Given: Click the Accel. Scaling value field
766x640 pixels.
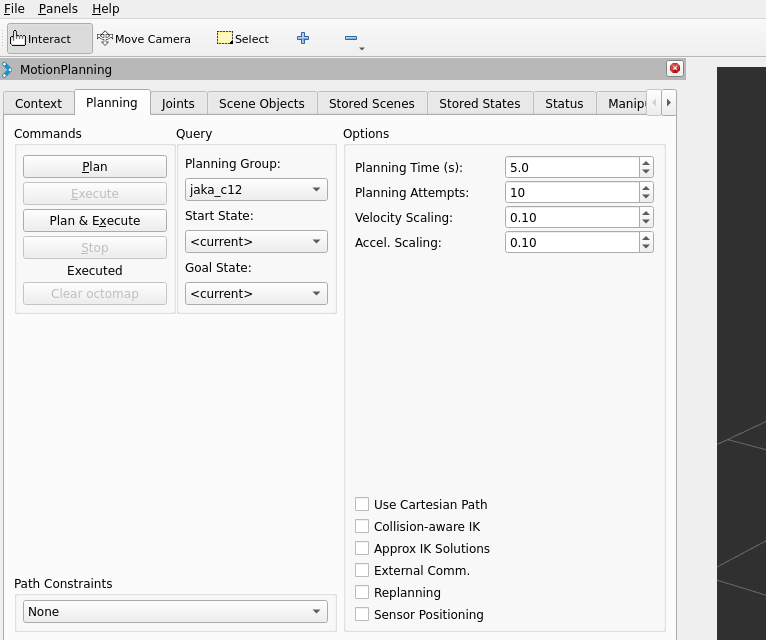Looking at the screenshot, I should click(x=572, y=242).
